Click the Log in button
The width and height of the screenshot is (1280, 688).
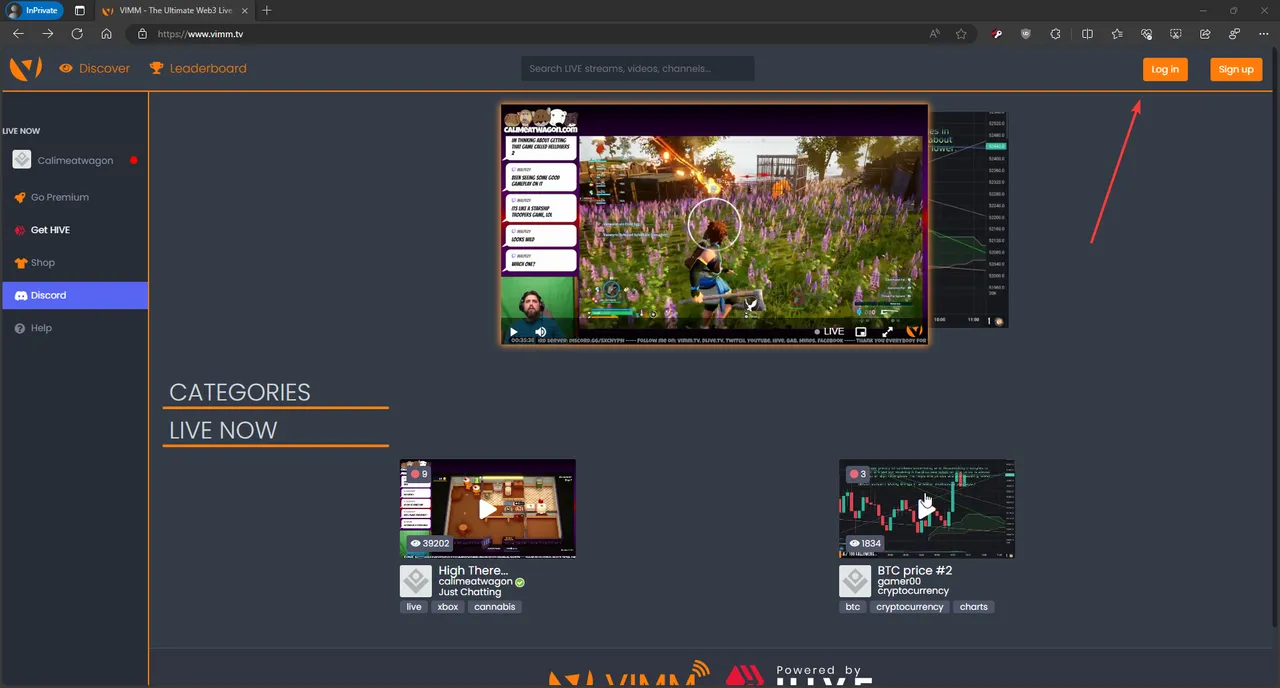[1165, 69]
